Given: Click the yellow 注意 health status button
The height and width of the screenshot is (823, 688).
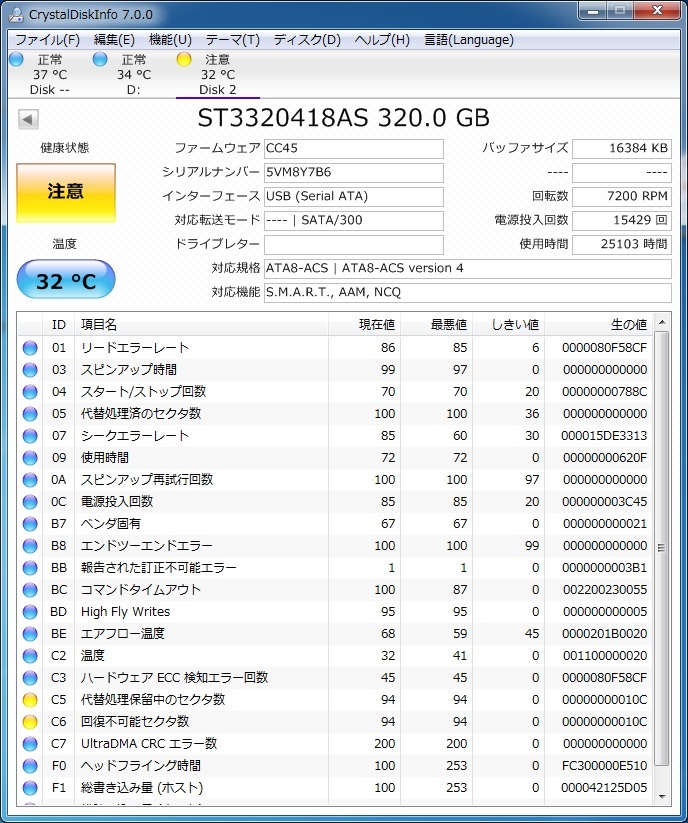Looking at the screenshot, I should 66,193.
